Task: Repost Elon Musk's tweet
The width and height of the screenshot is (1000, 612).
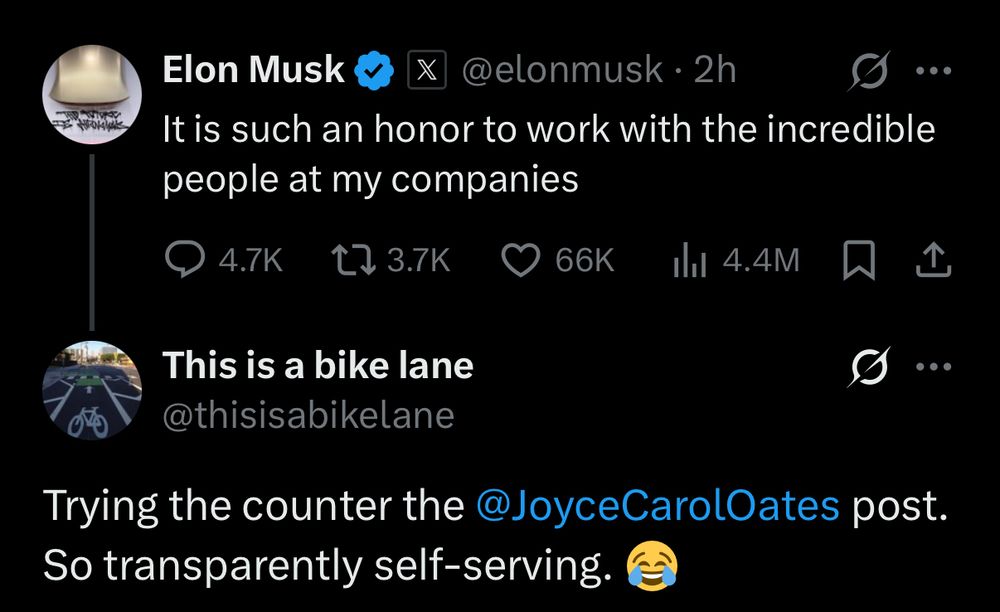Action: pyautogui.click(x=353, y=261)
